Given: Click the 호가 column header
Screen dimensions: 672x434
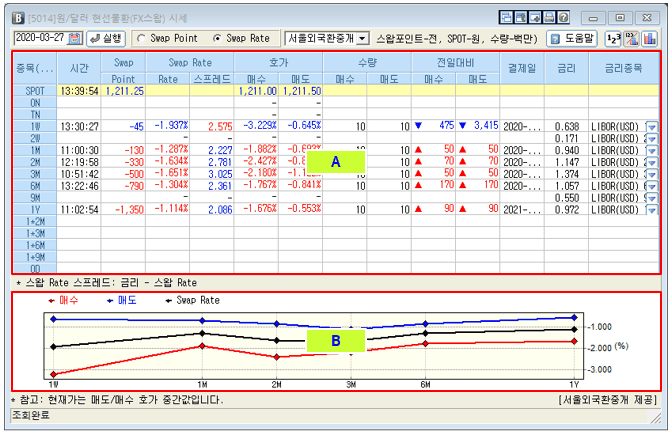Looking at the screenshot, I should (x=279, y=63).
